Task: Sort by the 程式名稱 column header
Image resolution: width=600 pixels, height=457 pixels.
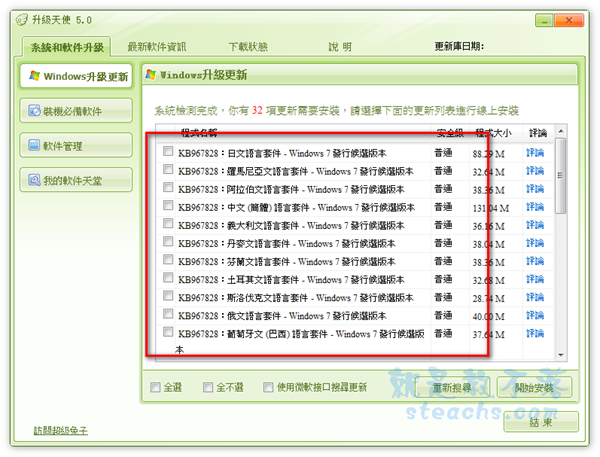Action: (x=199, y=133)
